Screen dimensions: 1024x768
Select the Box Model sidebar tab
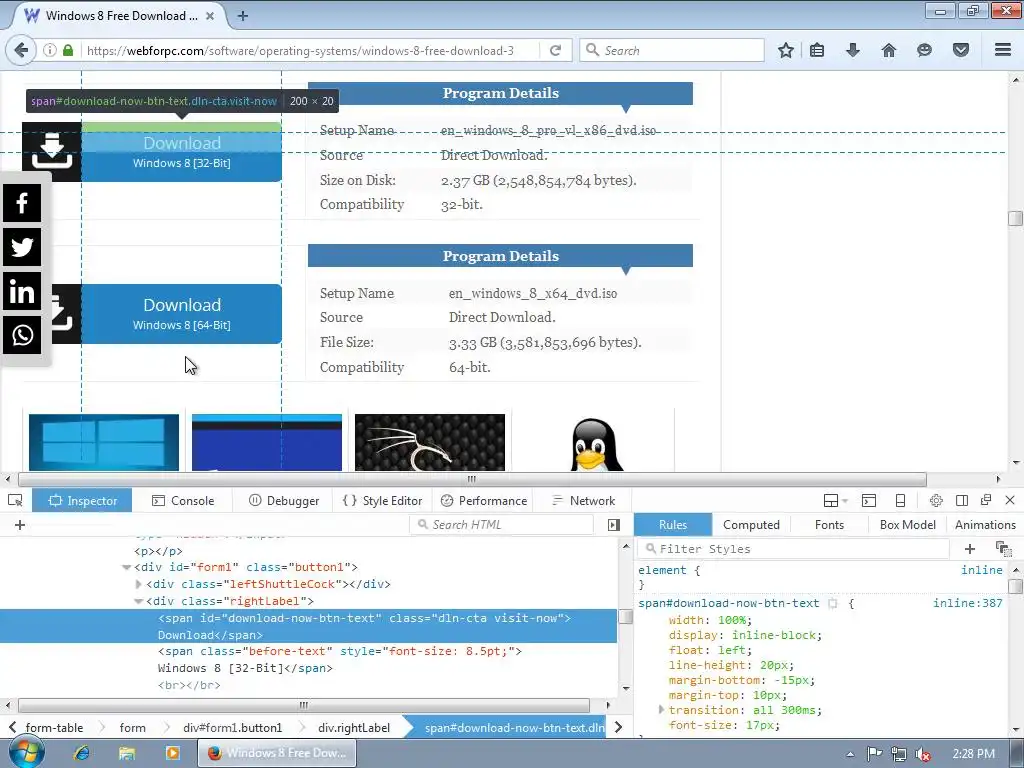pos(908,525)
